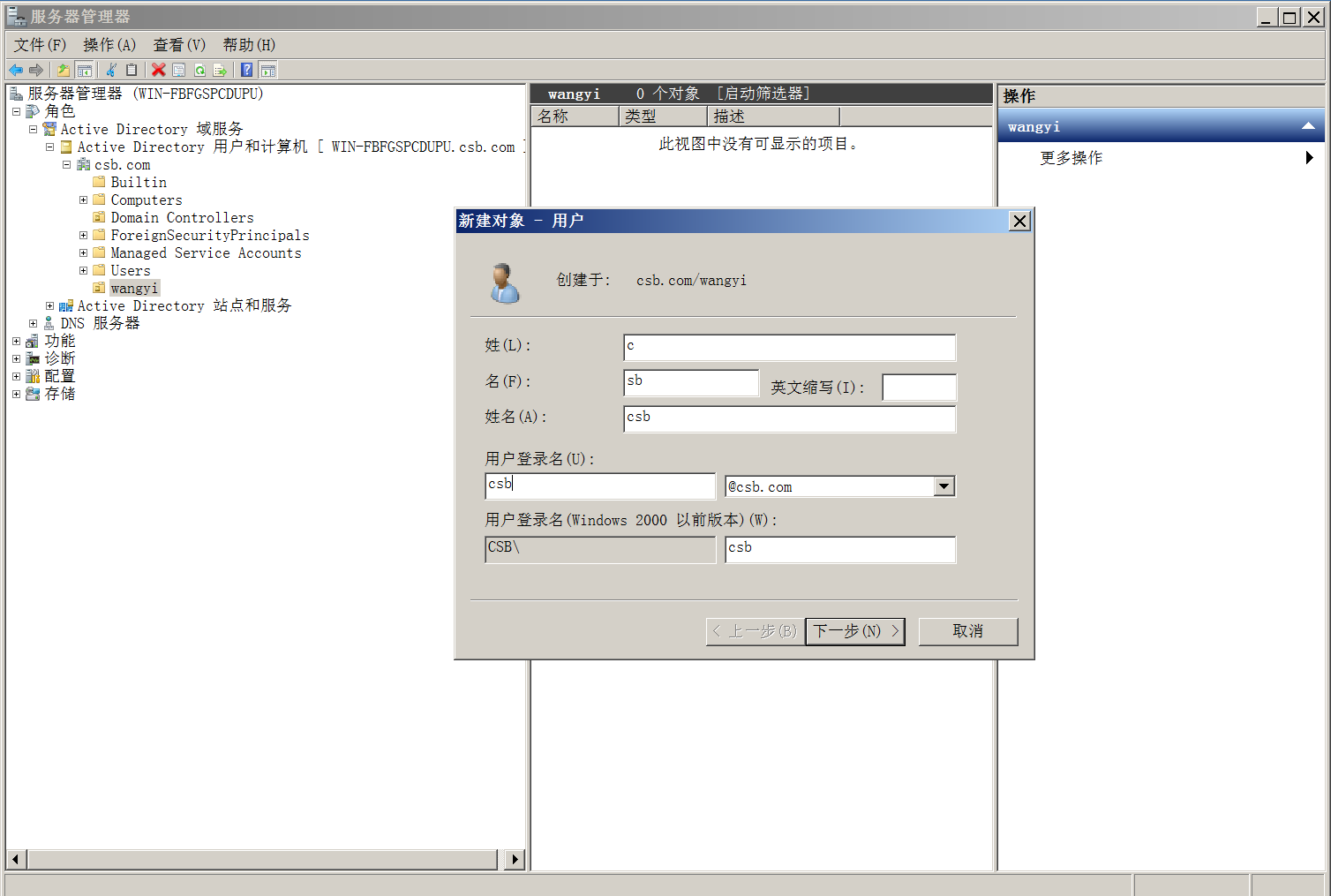1331x896 pixels.
Task: Click the tree pane's right scroll arrow
Action: 515,859
